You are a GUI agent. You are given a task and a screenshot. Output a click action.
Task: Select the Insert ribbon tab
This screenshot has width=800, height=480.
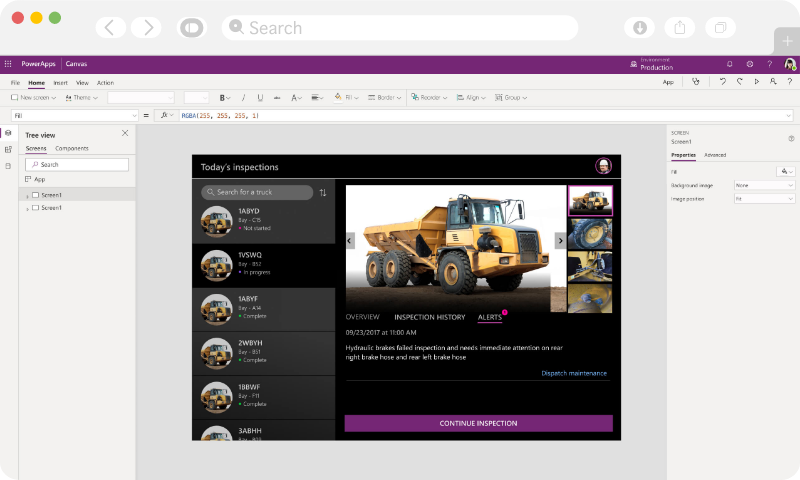click(60, 83)
